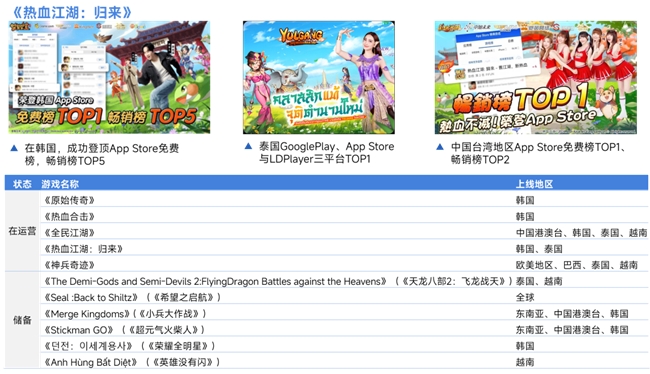Select the Anh Hùng Bất Diệt row

(x=344, y=362)
